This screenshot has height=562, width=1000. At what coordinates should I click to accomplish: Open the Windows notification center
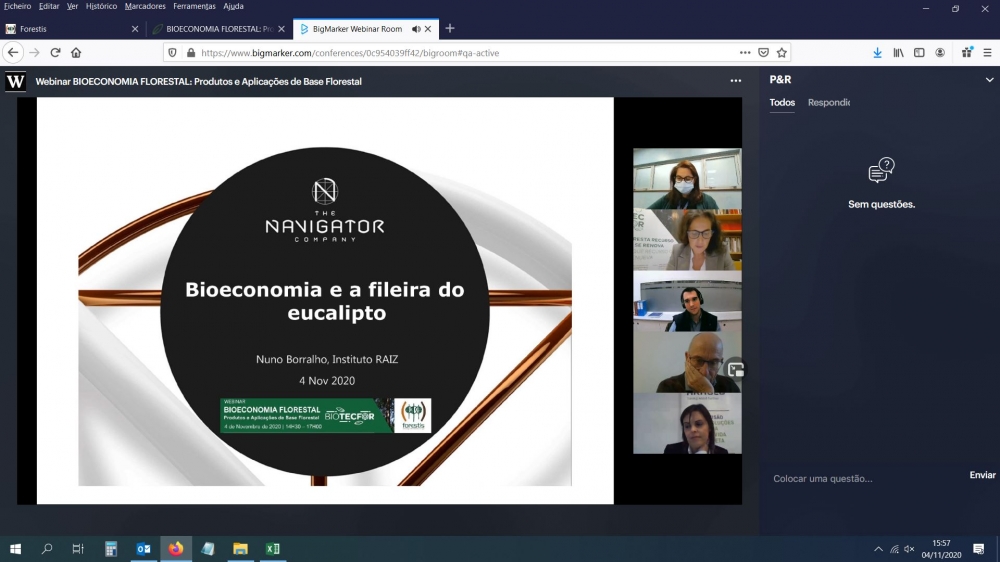[978, 549]
